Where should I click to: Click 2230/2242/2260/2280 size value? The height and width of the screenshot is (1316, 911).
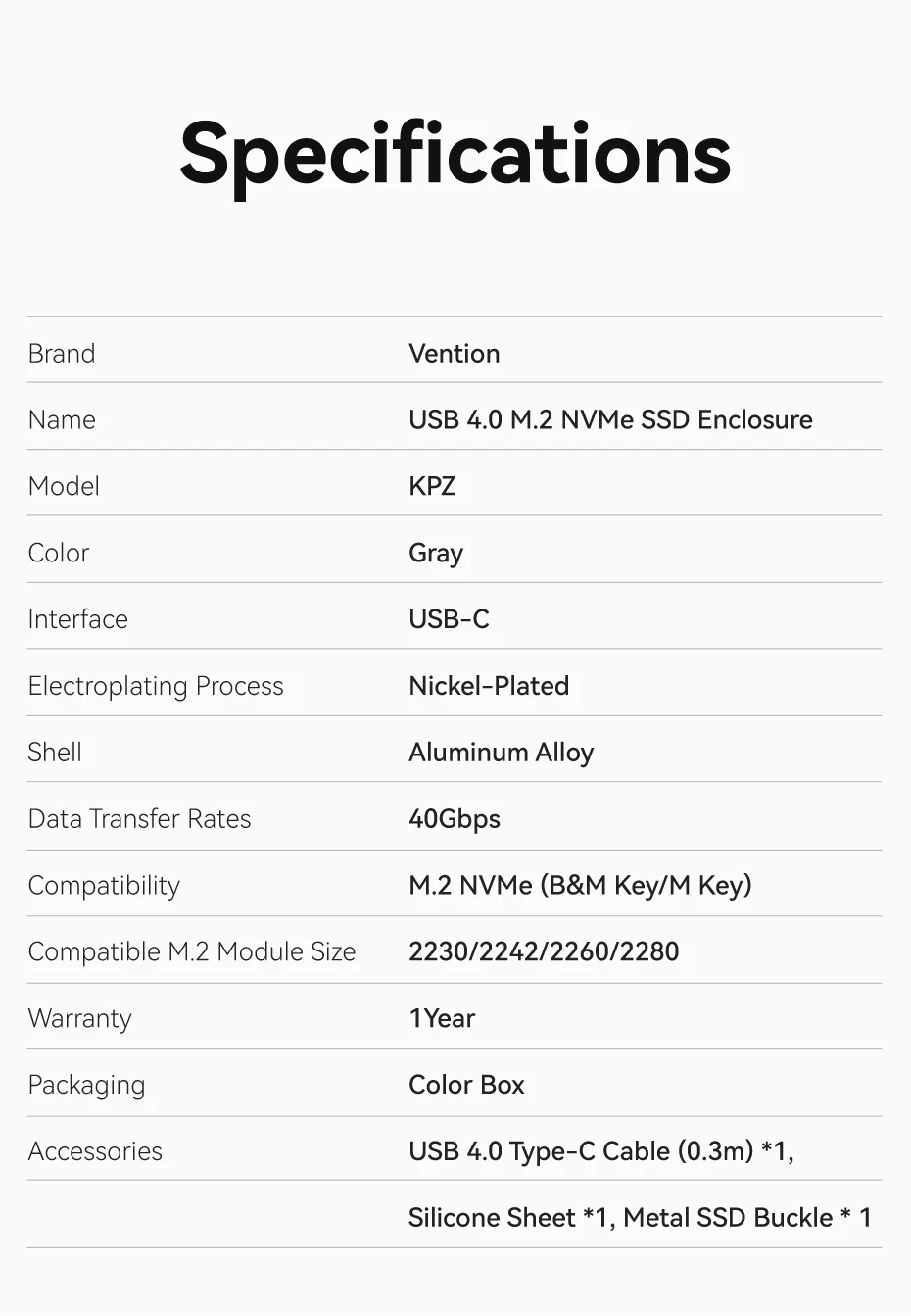click(x=544, y=952)
